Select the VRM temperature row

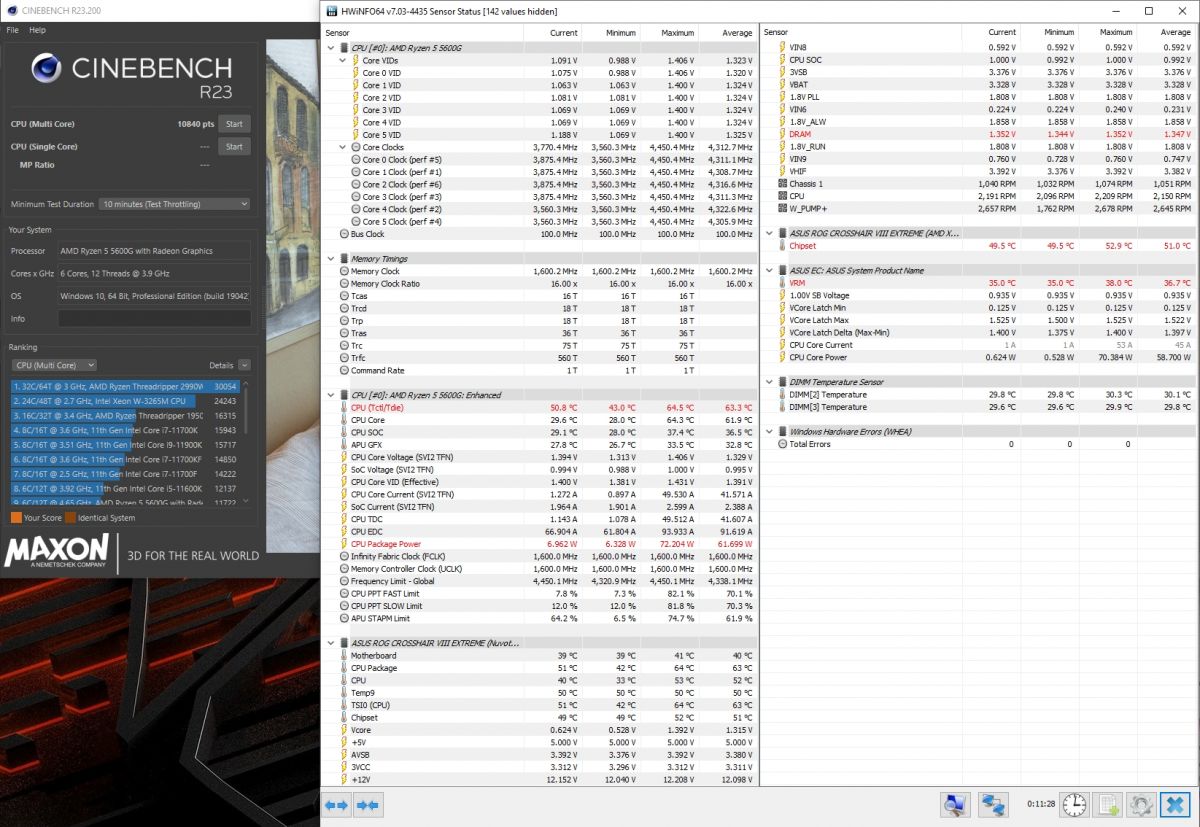click(978, 283)
